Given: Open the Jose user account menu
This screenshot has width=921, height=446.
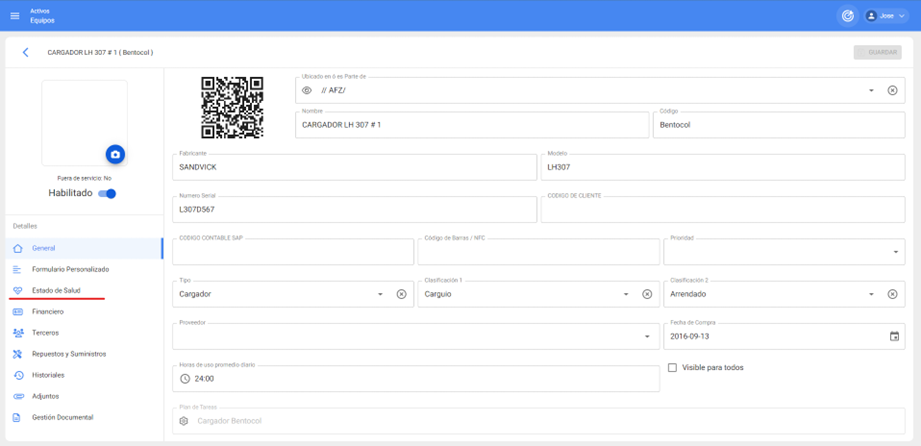Looking at the screenshot, I should 886,16.
